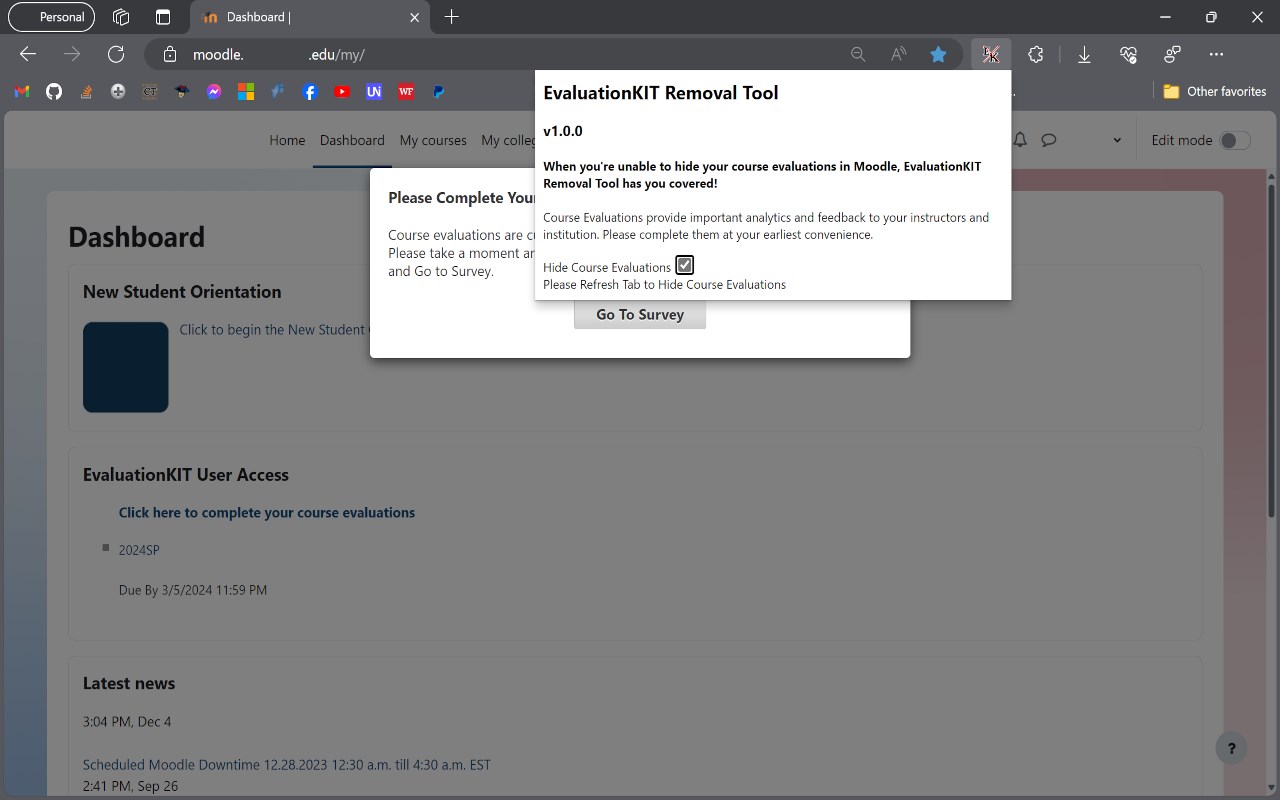Image resolution: width=1280 pixels, height=800 pixels.
Task: Open the workspaces icon beside Personal
Action: [x=121, y=17]
